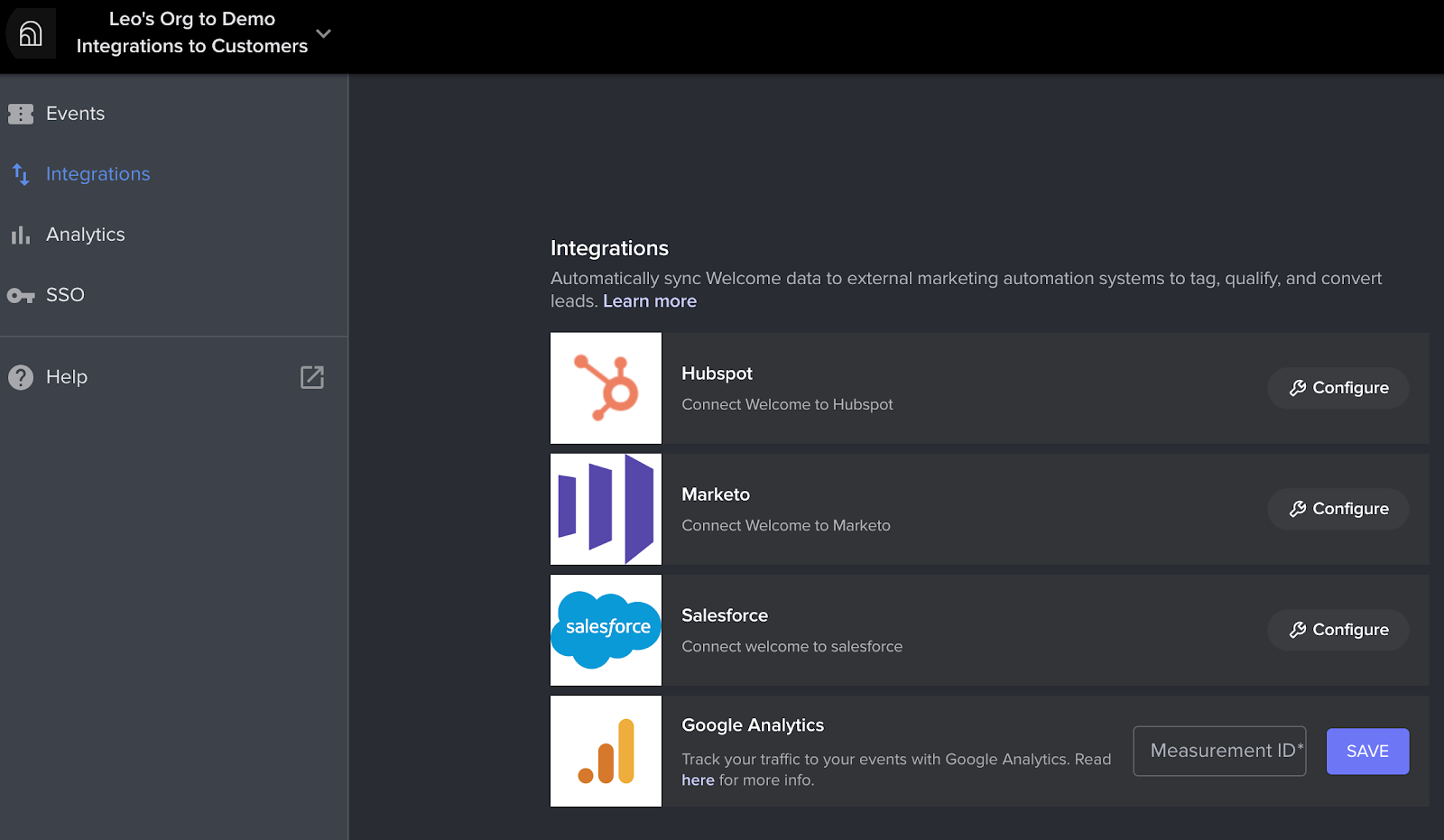Click the 'Connect welcome to salesforce' description
The width and height of the screenshot is (1444, 840).
tap(792, 646)
